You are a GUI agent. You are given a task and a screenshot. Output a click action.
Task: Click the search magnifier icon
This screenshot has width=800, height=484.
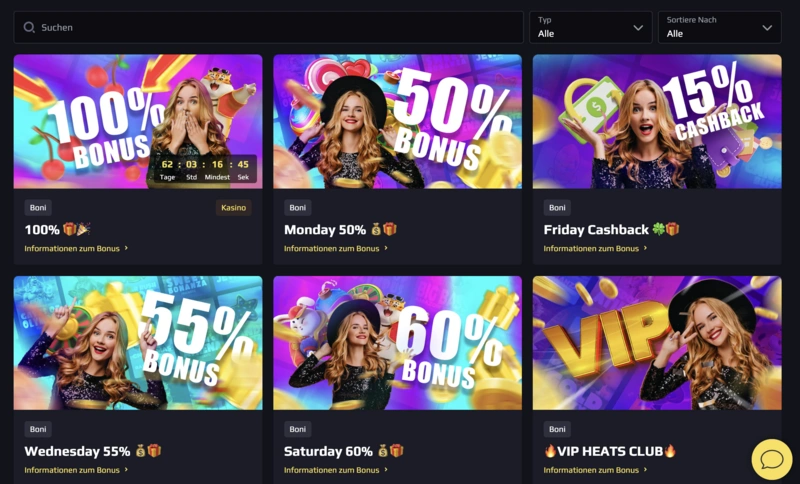tap(29, 27)
